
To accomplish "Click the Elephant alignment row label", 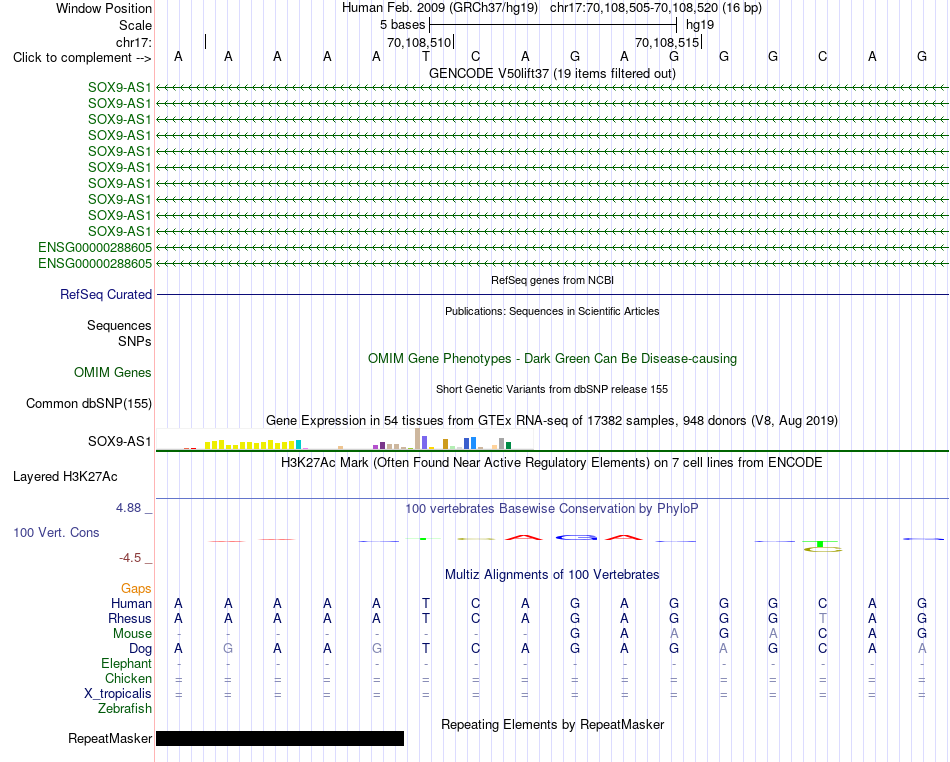I will click(126, 664).
